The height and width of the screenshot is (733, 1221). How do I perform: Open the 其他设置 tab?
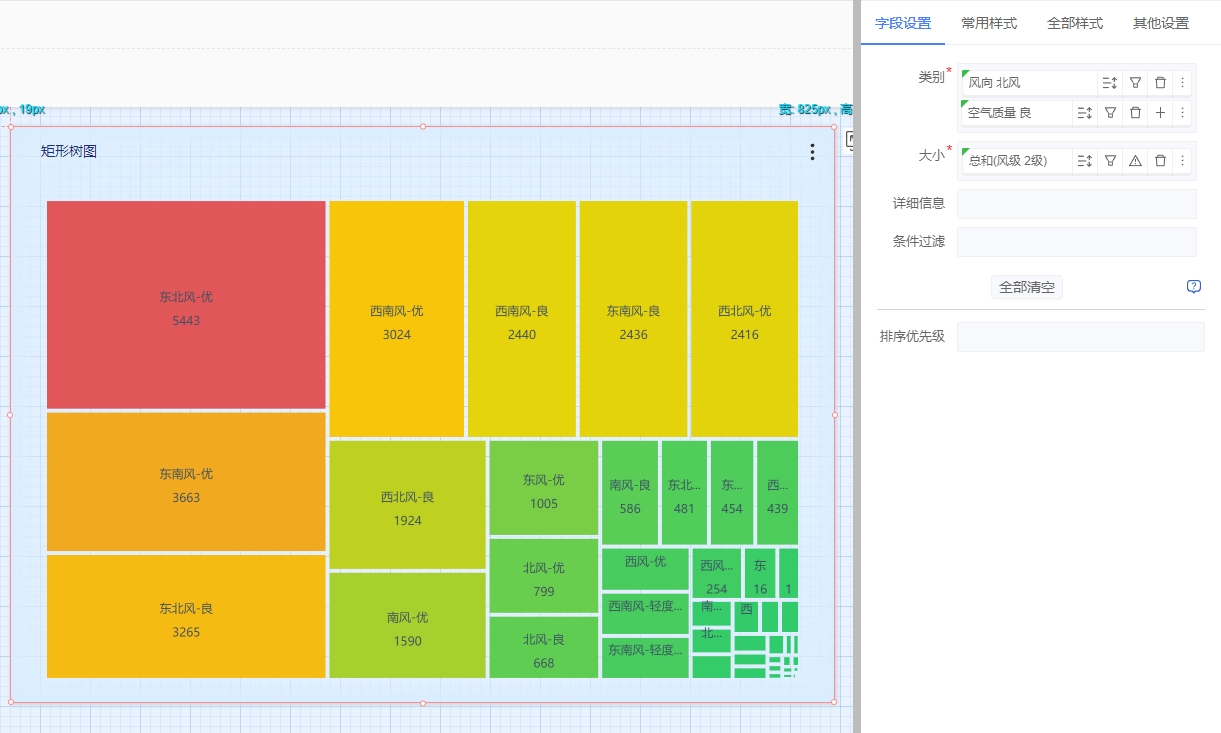tap(1160, 23)
